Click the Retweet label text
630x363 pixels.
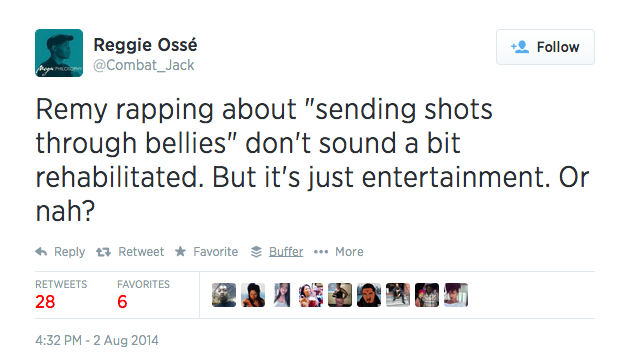(x=141, y=252)
